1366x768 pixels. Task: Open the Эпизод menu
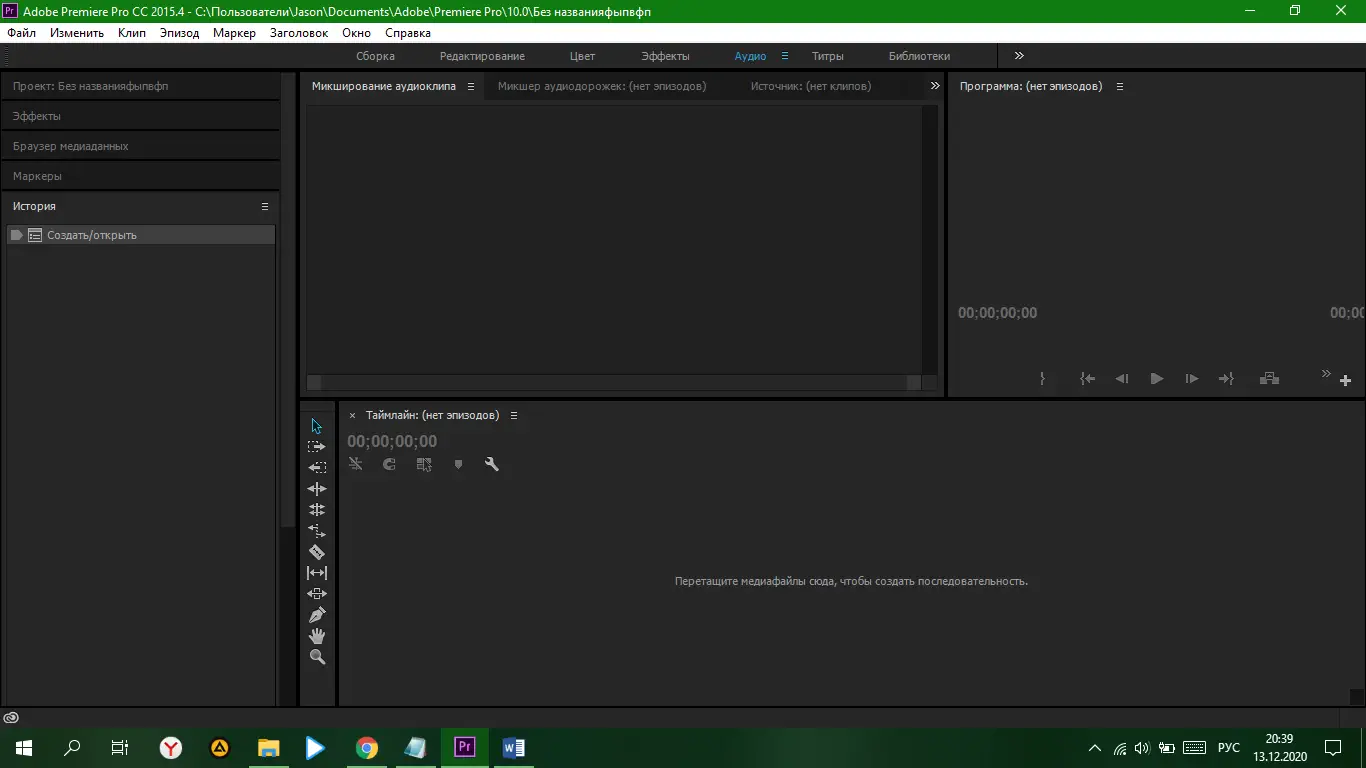pyautogui.click(x=179, y=33)
